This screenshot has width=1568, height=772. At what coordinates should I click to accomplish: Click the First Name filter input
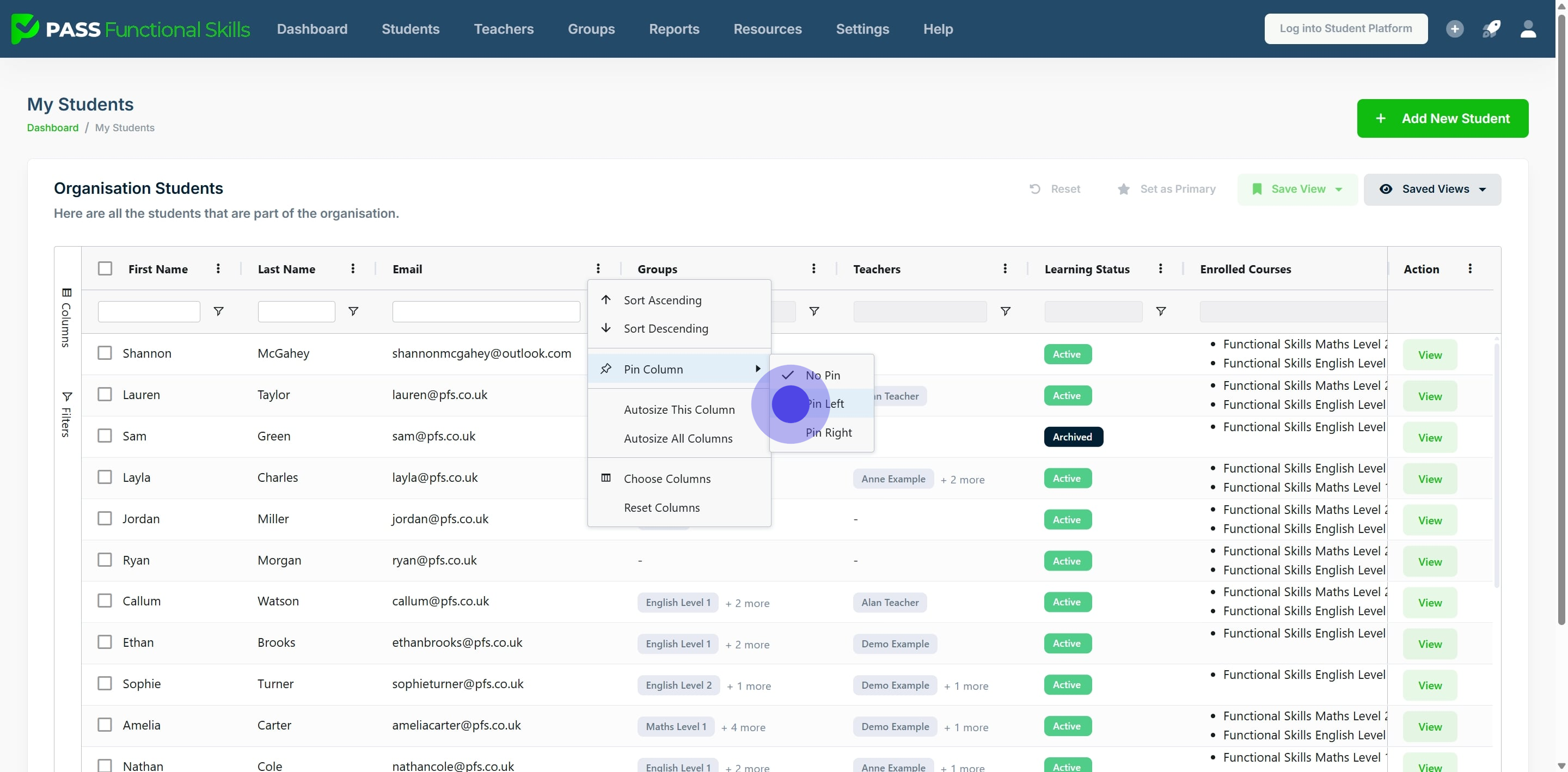coord(149,311)
